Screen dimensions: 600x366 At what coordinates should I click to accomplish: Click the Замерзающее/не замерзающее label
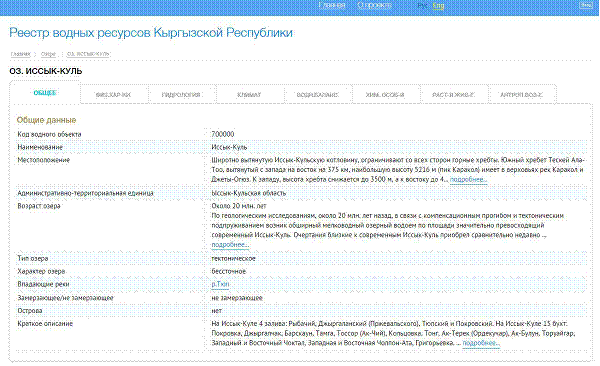click(x=65, y=298)
